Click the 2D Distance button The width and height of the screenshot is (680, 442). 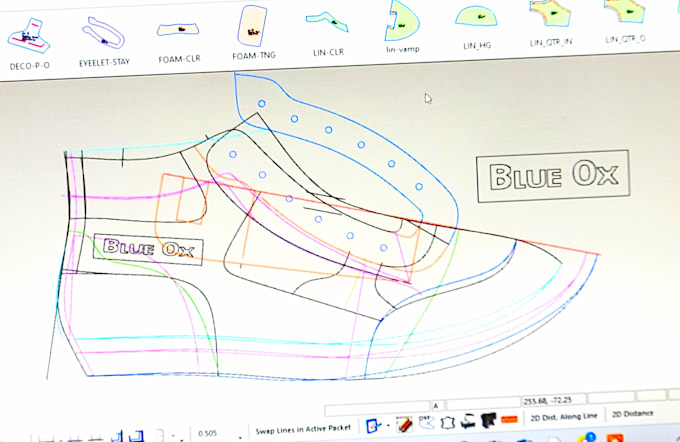tap(632, 414)
